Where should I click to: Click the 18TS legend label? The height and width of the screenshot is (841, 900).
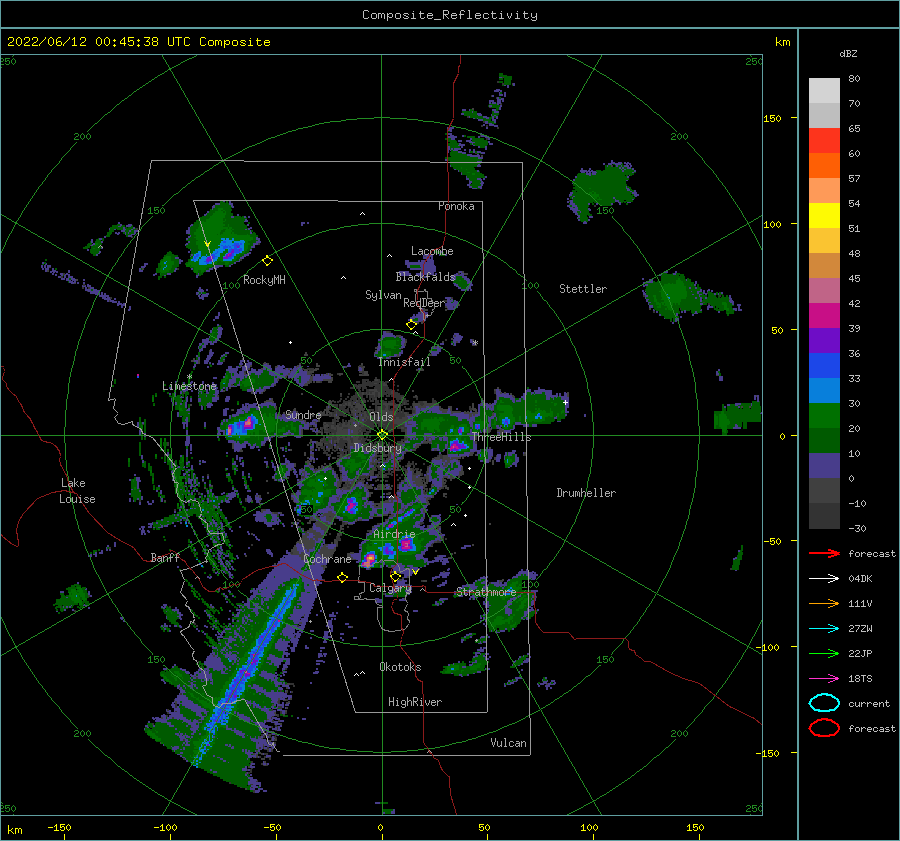point(860,679)
